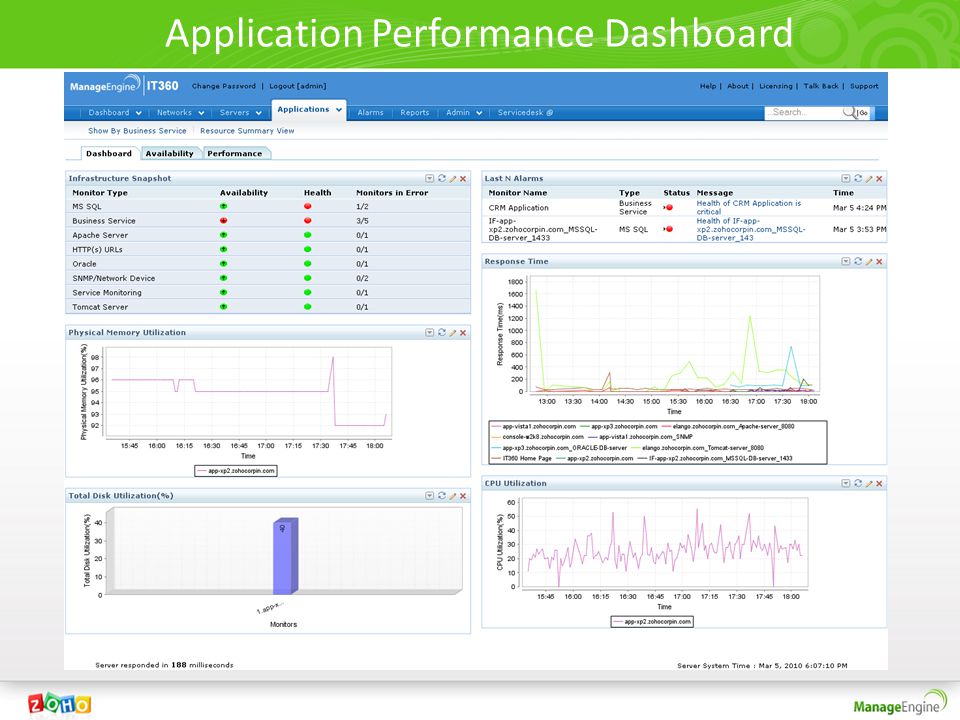This screenshot has height=720, width=960.
Task: Click Business Service red availability indicator
Action: 223,220
